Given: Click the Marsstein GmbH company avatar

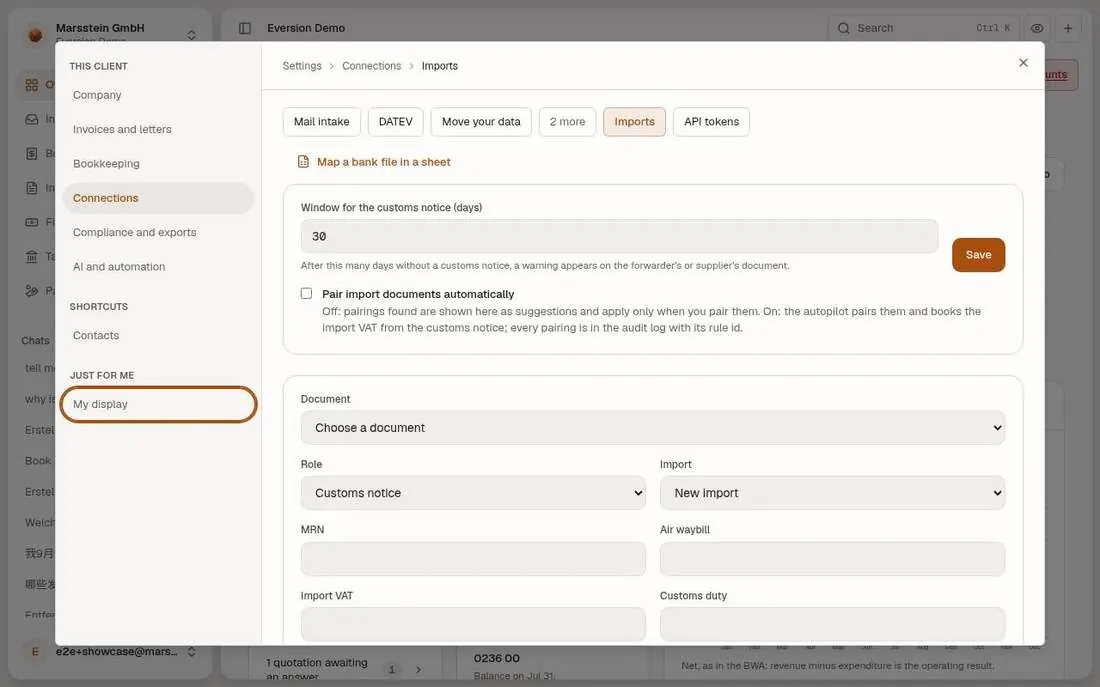Looking at the screenshot, I should click(x=35, y=34).
